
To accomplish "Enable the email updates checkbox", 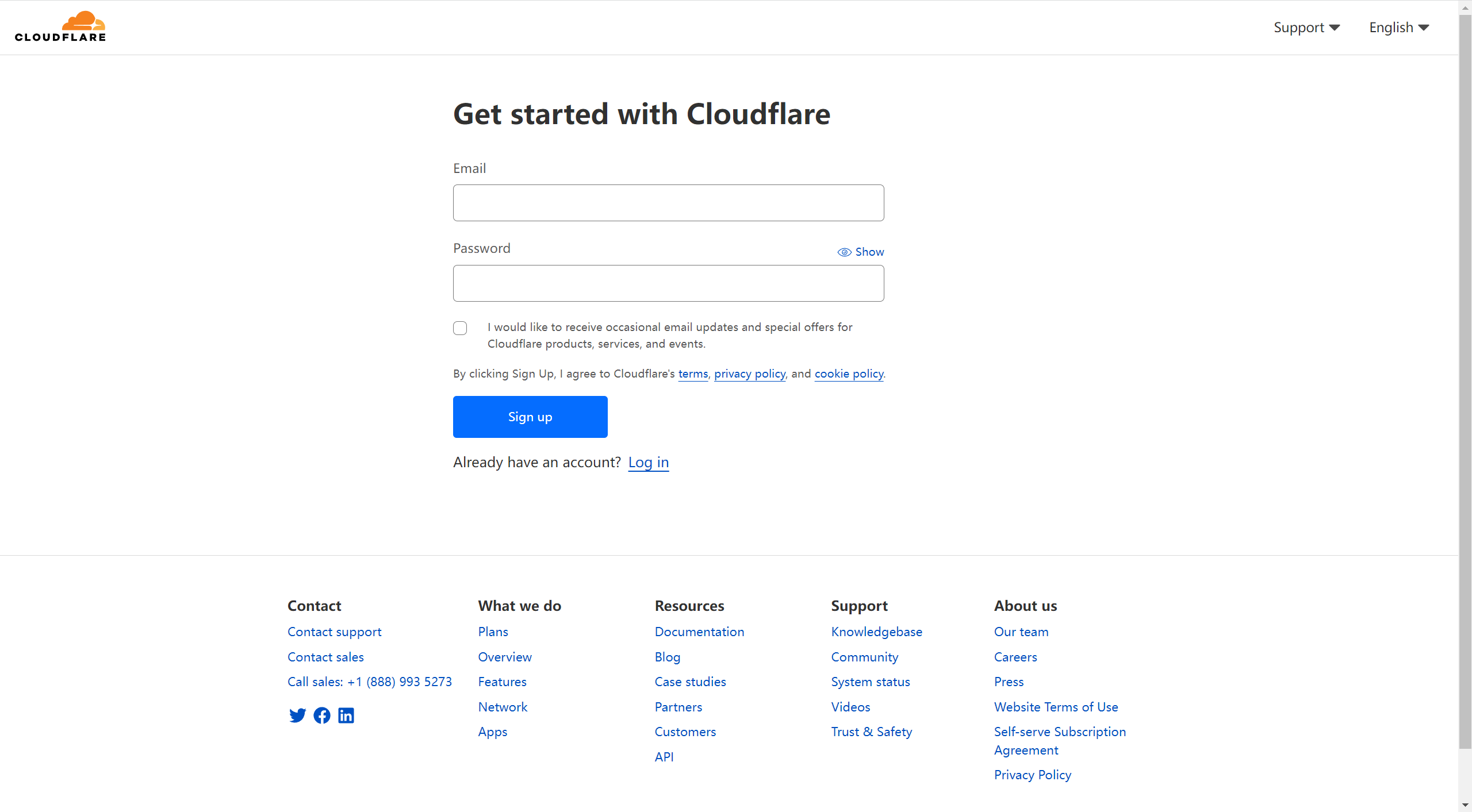I will click(x=460, y=328).
